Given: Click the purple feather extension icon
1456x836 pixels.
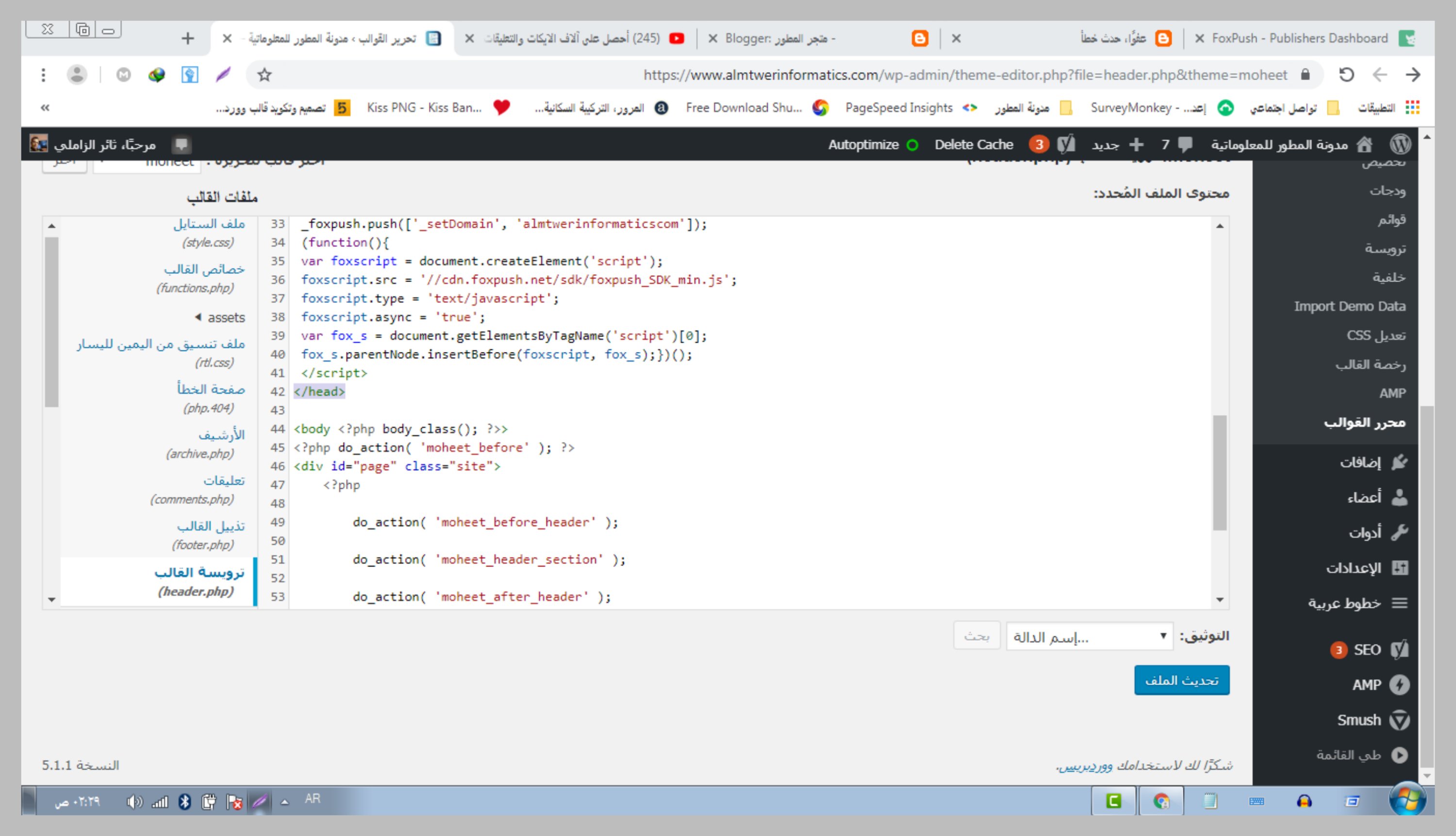Looking at the screenshot, I should 223,75.
